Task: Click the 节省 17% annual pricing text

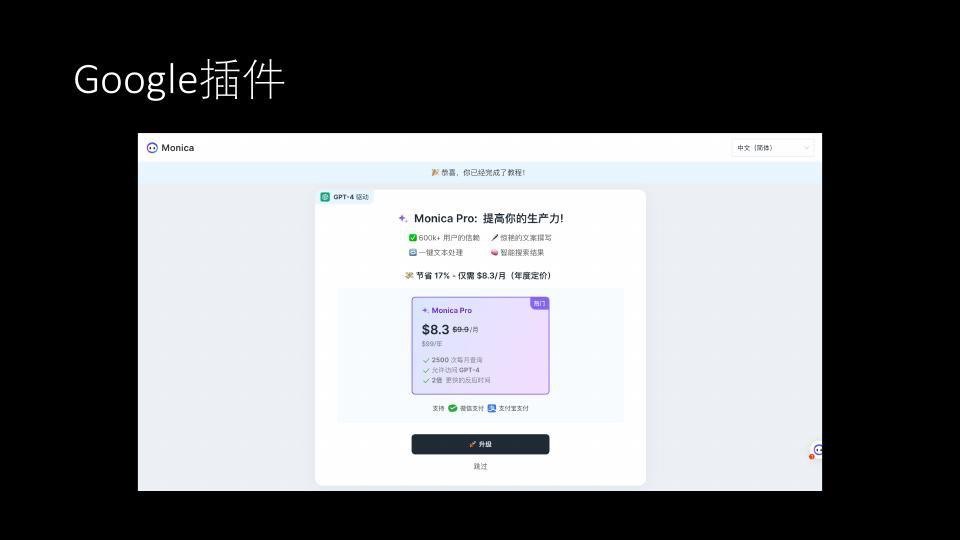Action: 480,275
